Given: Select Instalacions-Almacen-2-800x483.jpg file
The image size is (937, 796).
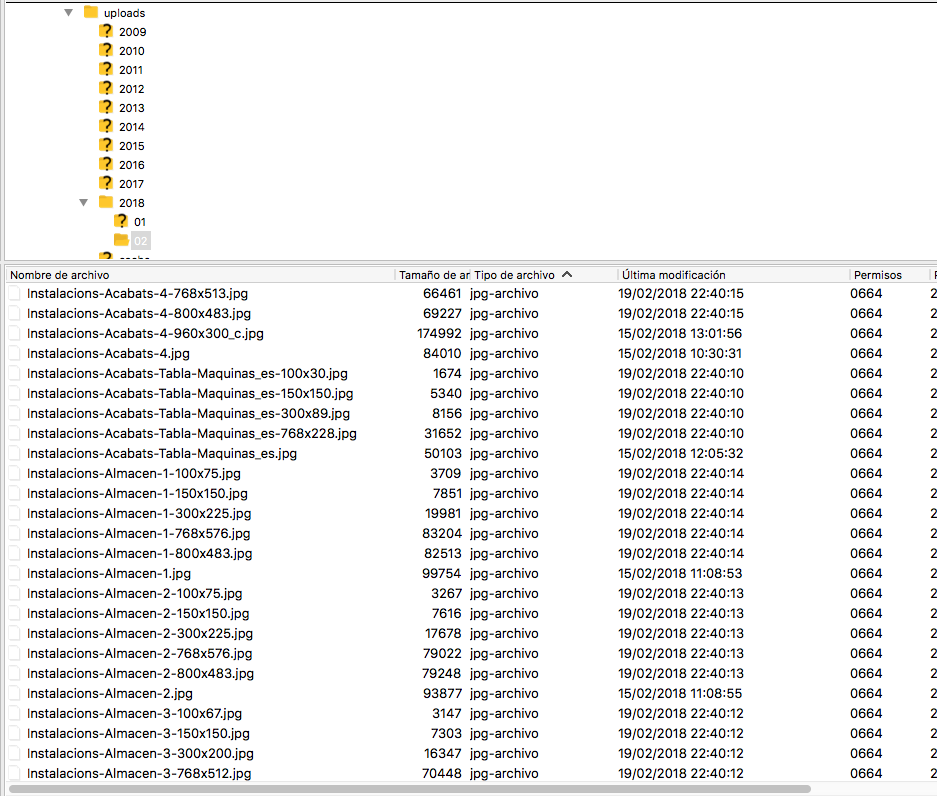Looking at the screenshot, I should 140,674.
